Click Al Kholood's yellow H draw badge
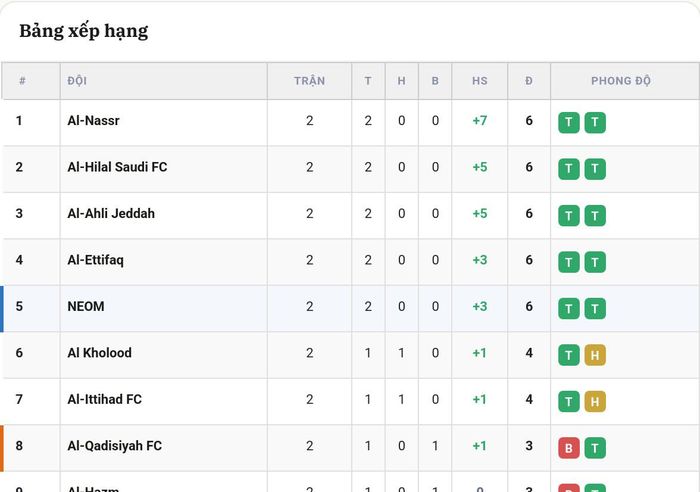This screenshot has width=700, height=492. click(595, 355)
